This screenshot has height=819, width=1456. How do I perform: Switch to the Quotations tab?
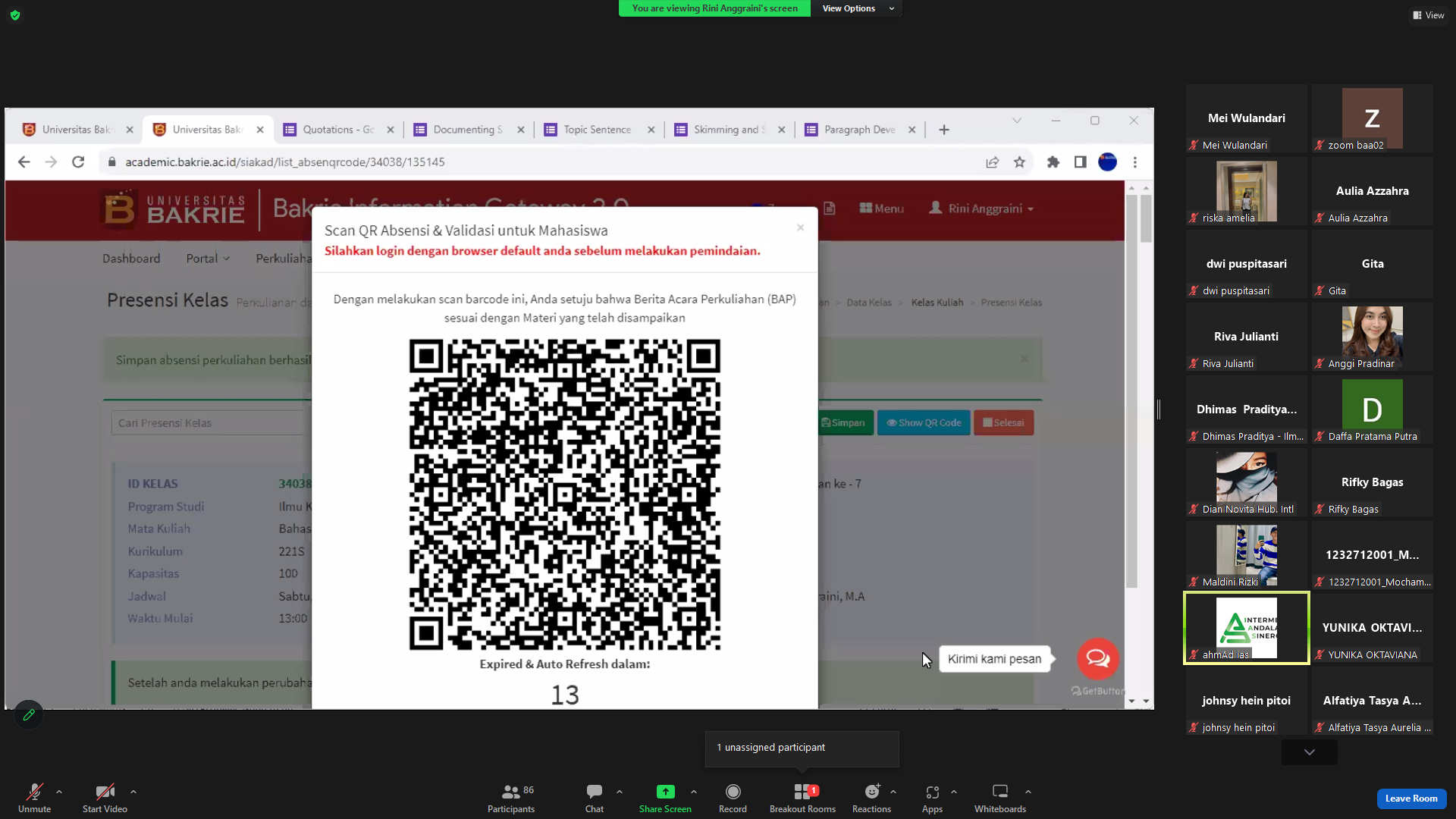pos(337,130)
